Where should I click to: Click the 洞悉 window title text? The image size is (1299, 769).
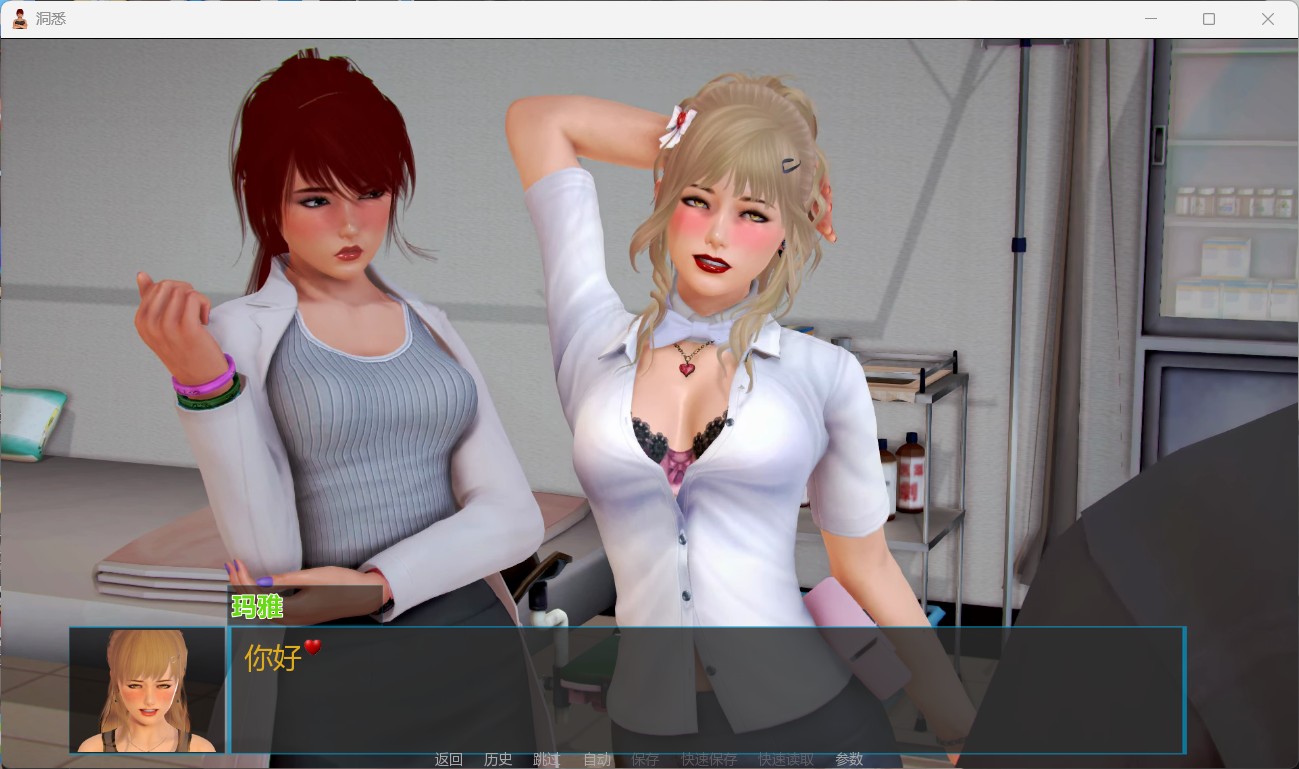(51, 19)
